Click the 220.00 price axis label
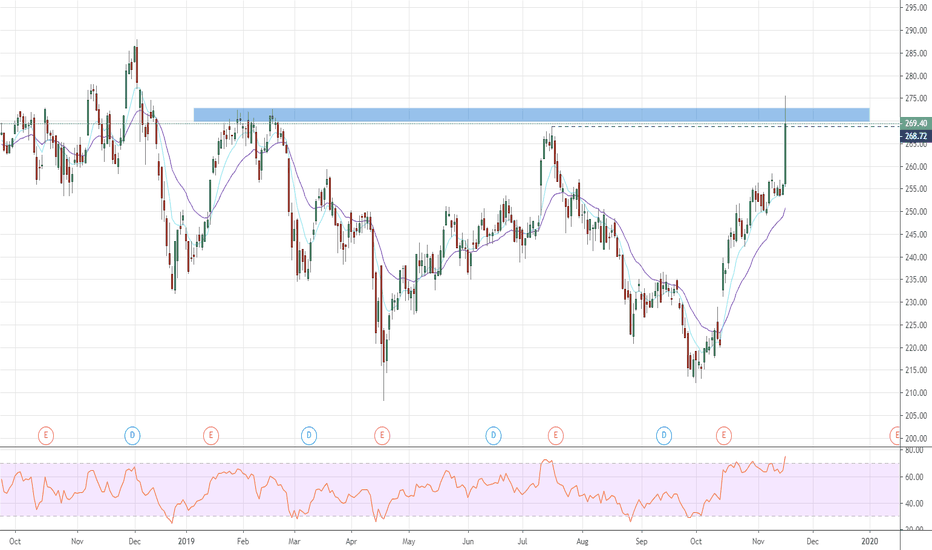 (x=916, y=348)
